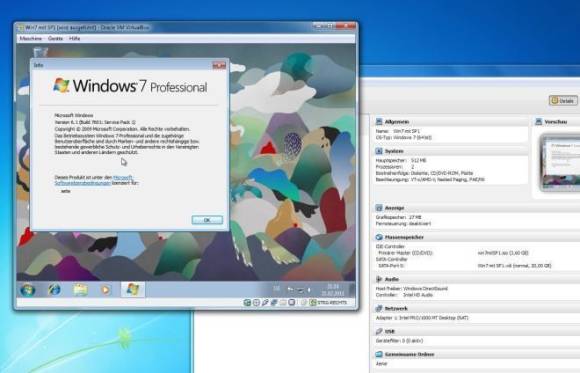
Task: Open the Microsoft Software-Lizenzbedingungen link
Action: pyautogui.click(x=94, y=180)
